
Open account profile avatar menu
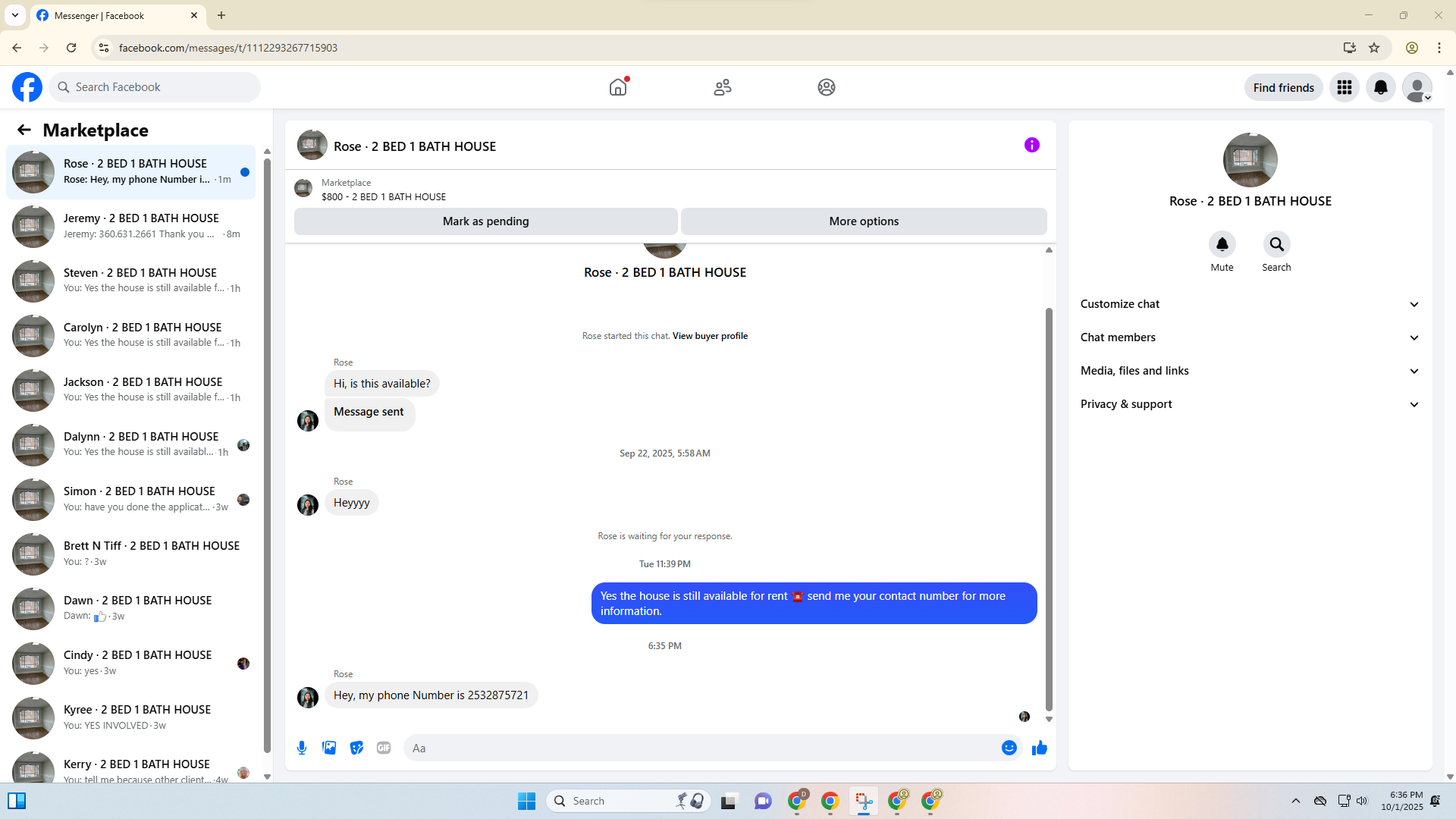(1417, 87)
